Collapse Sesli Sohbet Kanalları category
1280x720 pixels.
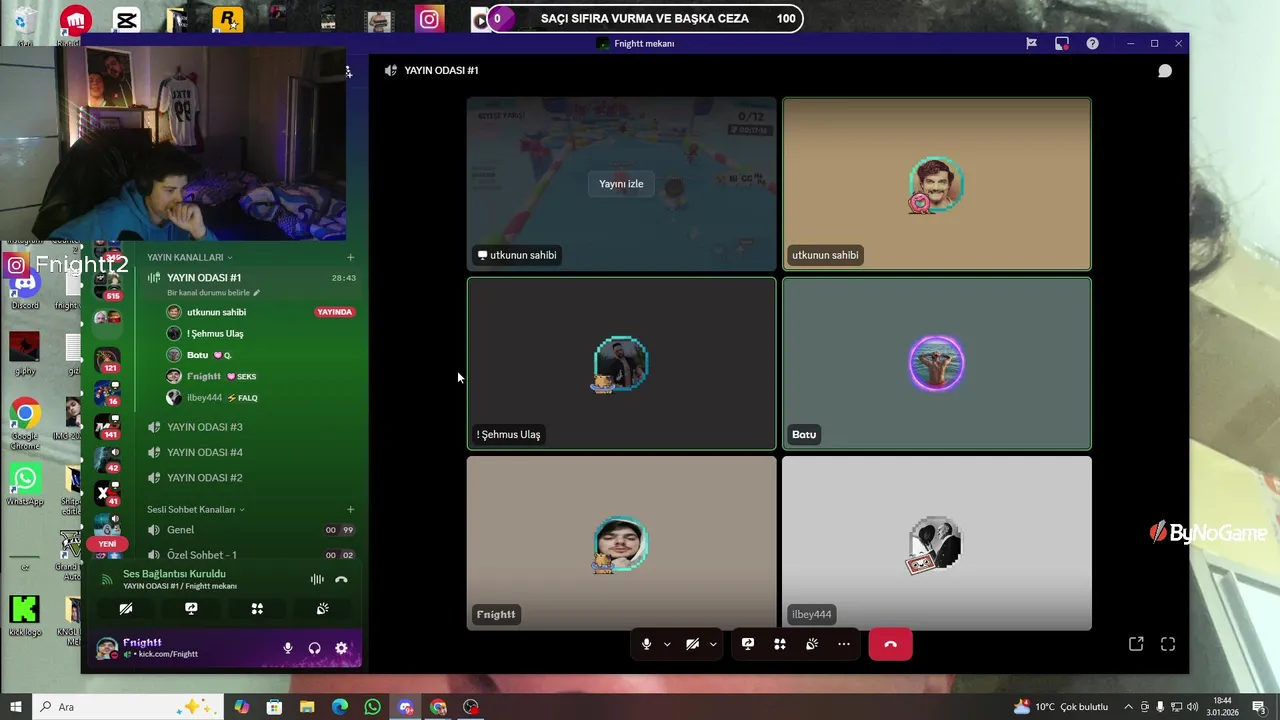tap(195, 509)
